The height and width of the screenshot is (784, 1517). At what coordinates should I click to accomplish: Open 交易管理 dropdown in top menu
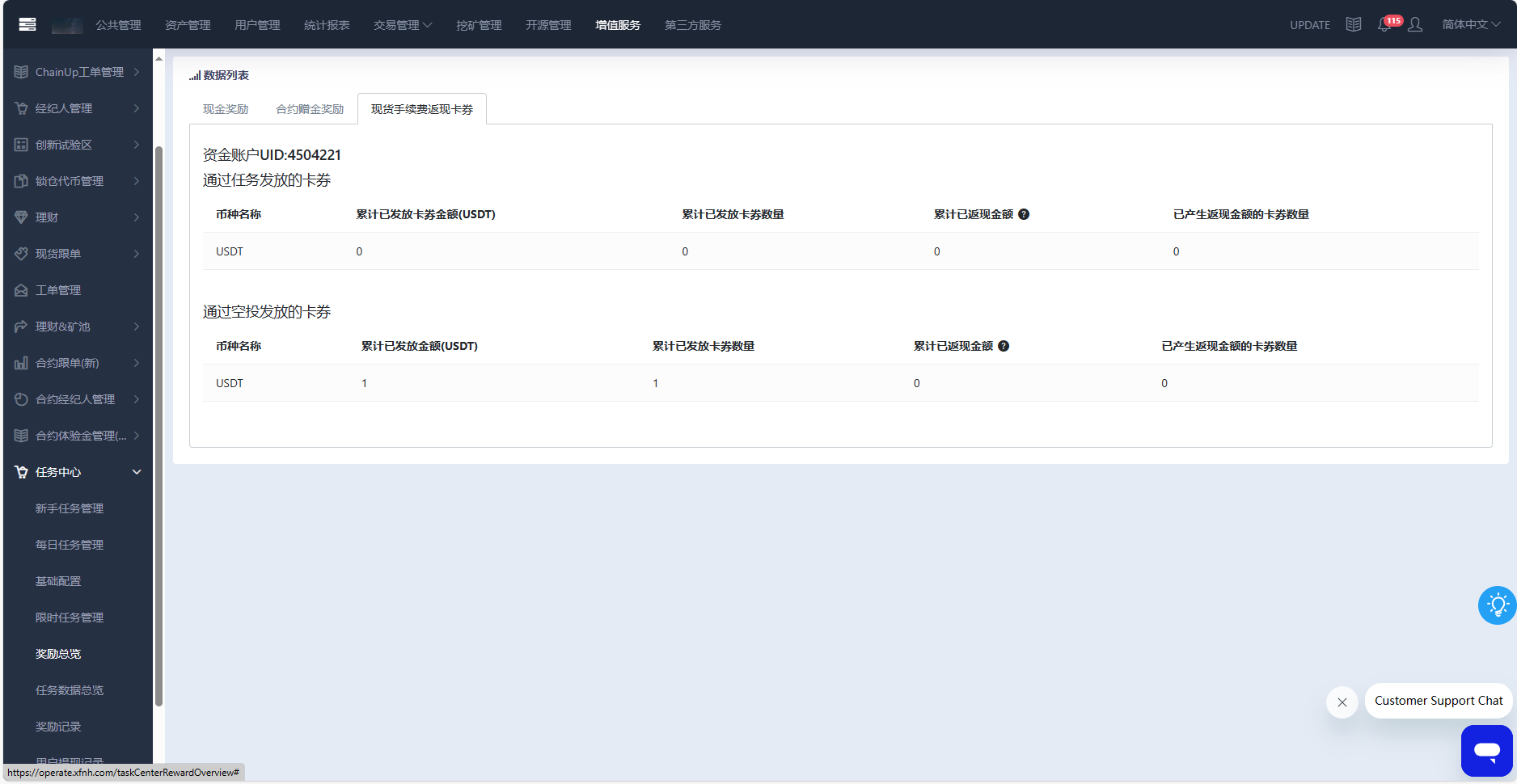[x=403, y=25]
